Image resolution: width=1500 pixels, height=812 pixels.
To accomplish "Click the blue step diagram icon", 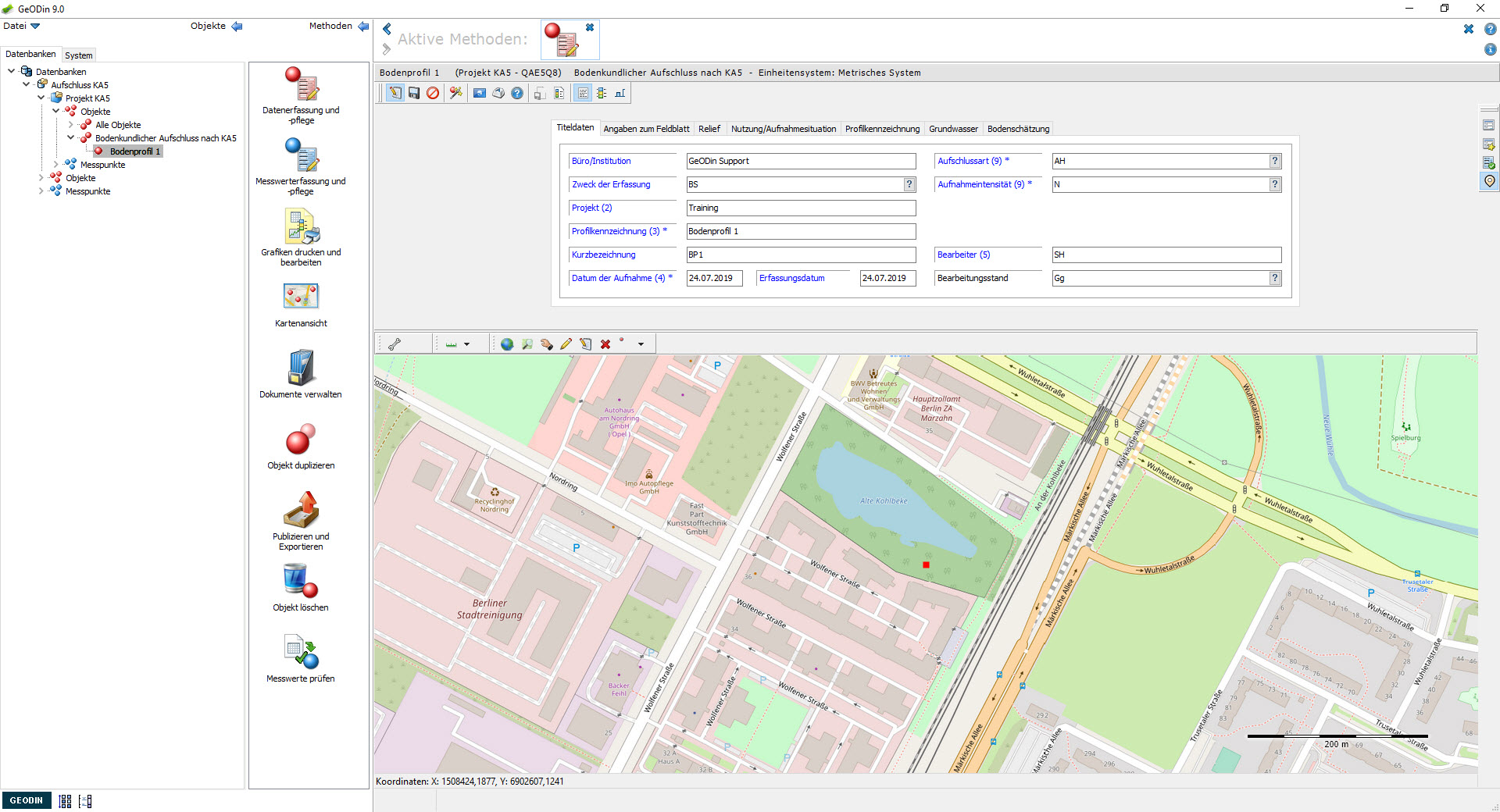I will point(620,93).
